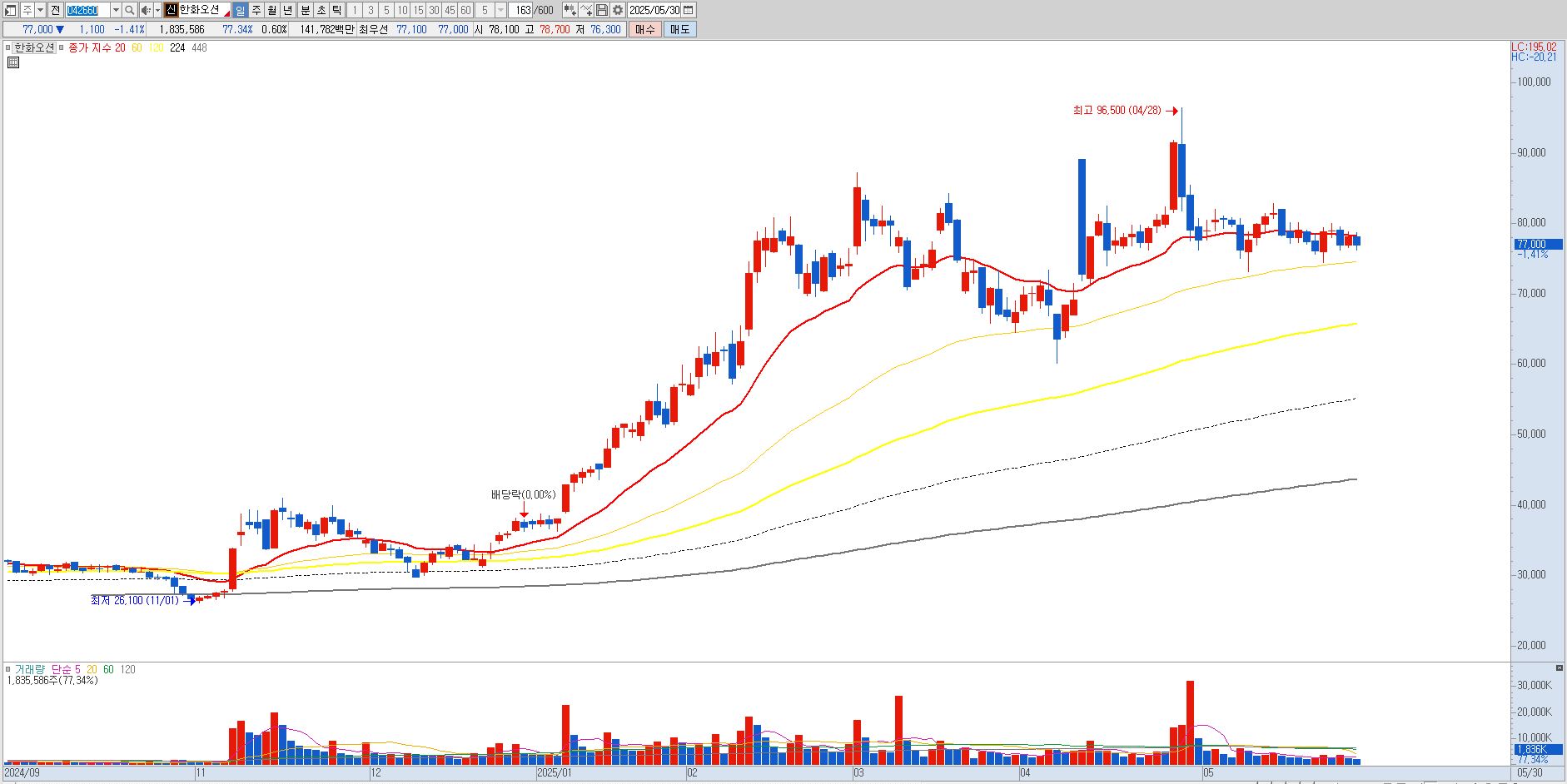
Task: Open chart settings gear icon
Action: [618, 10]
